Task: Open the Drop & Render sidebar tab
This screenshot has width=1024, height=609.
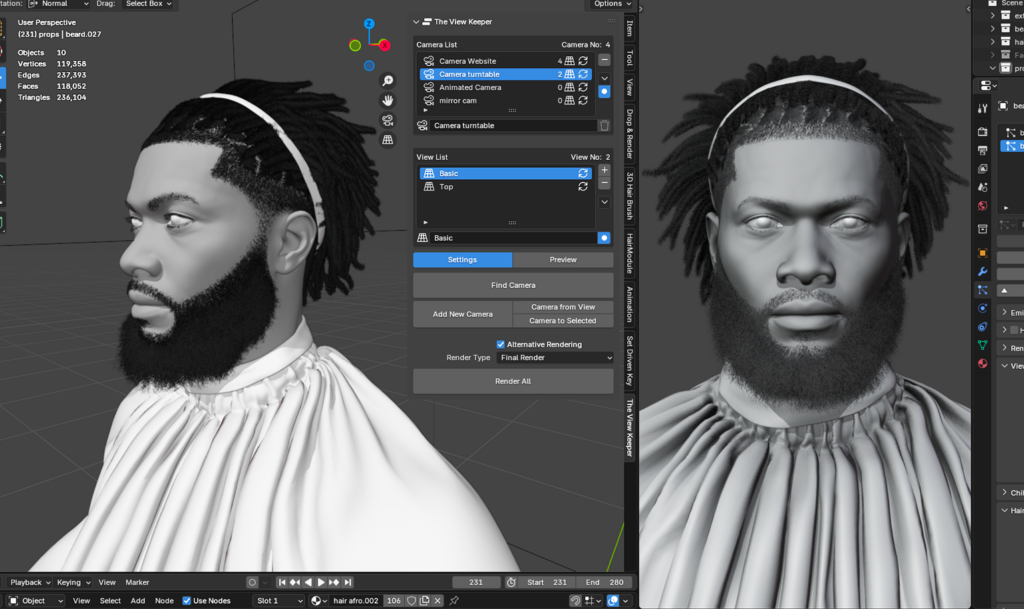Action: coord(630,134)
